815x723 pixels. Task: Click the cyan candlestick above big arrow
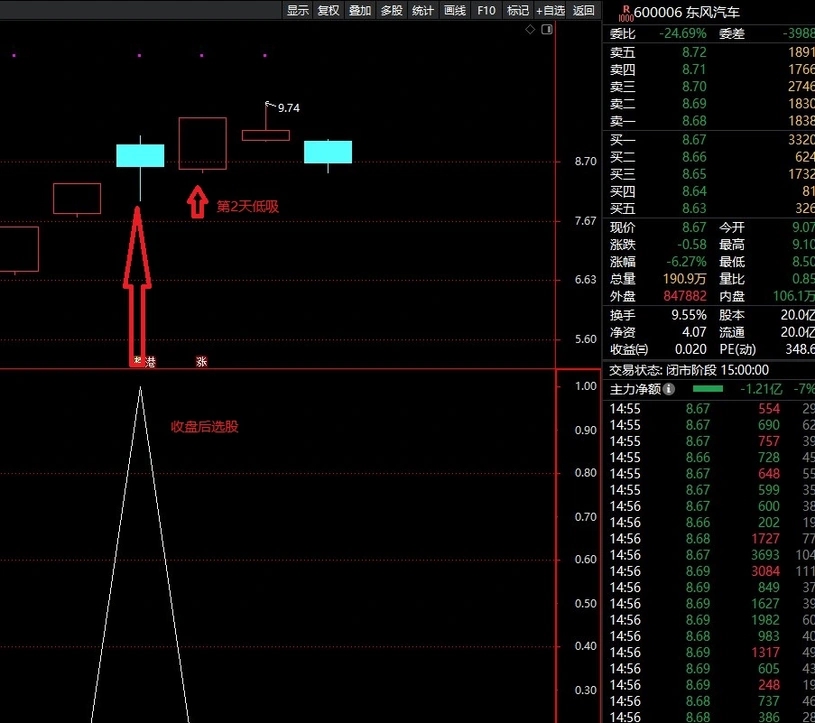[140, 155]
